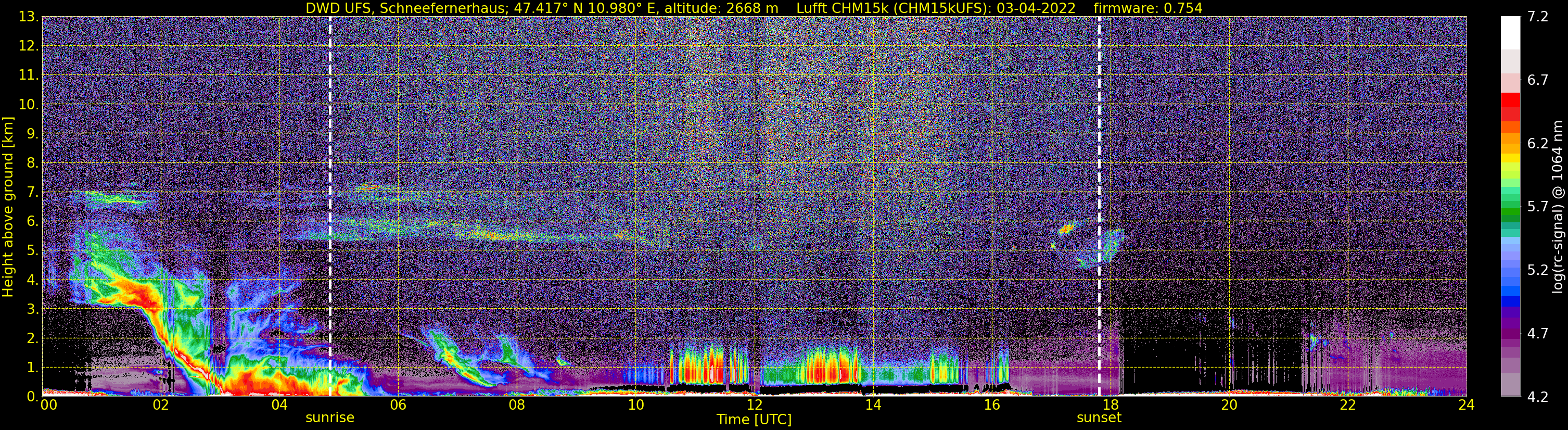Click the "6.7" colorbar tick value
Screen dimensions: 1568x430
pyautogui.click(x=1538, y=80)
